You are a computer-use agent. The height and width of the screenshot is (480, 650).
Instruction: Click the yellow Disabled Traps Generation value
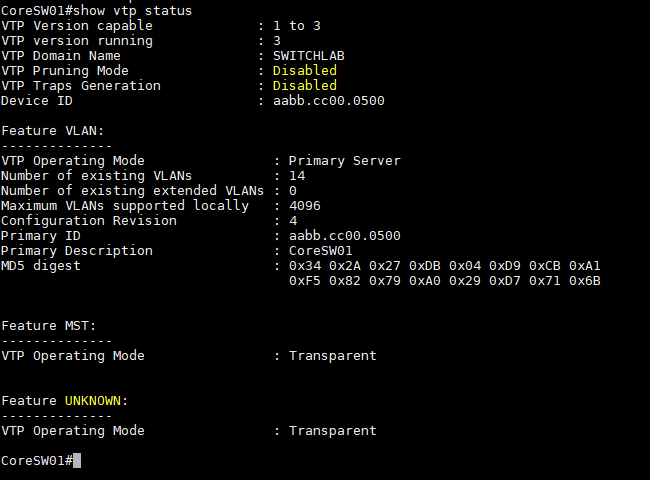pyautogui.click(x=305, y=85)
